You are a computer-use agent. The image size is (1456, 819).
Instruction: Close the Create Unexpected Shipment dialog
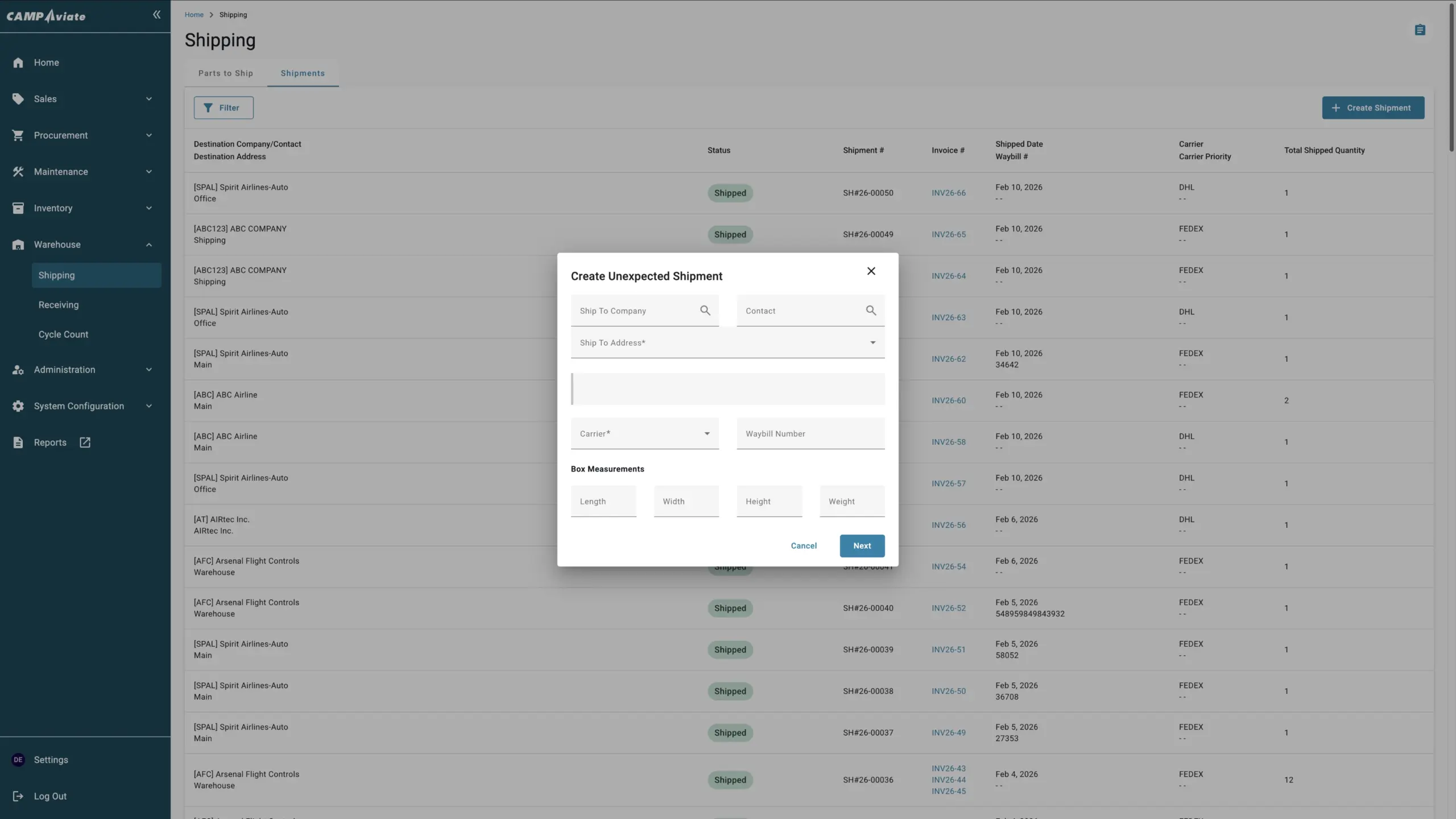coord(871,271)
